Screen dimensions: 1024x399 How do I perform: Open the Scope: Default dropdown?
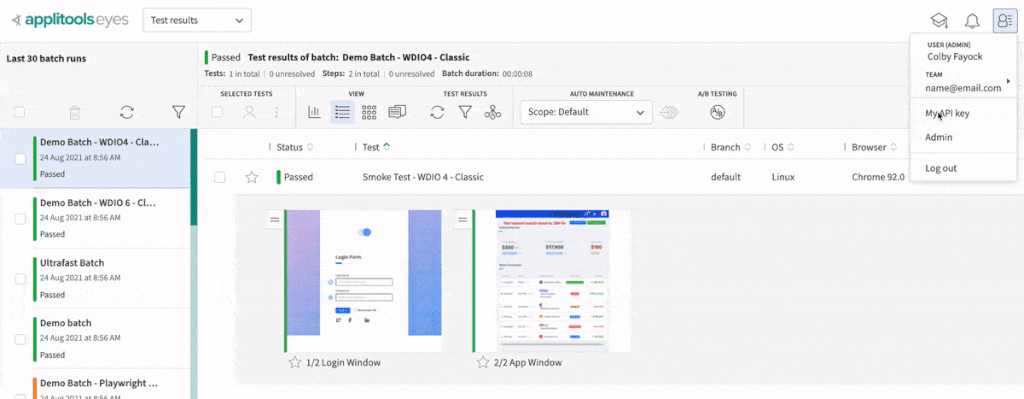tap(586, 112)
